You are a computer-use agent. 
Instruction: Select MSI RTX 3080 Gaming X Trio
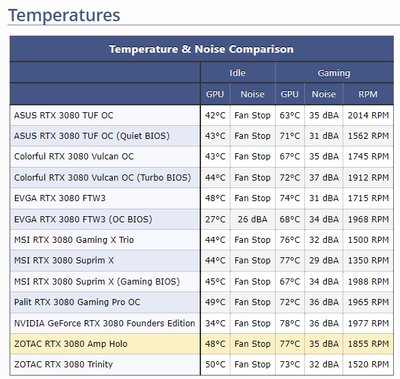pos(74,240)
